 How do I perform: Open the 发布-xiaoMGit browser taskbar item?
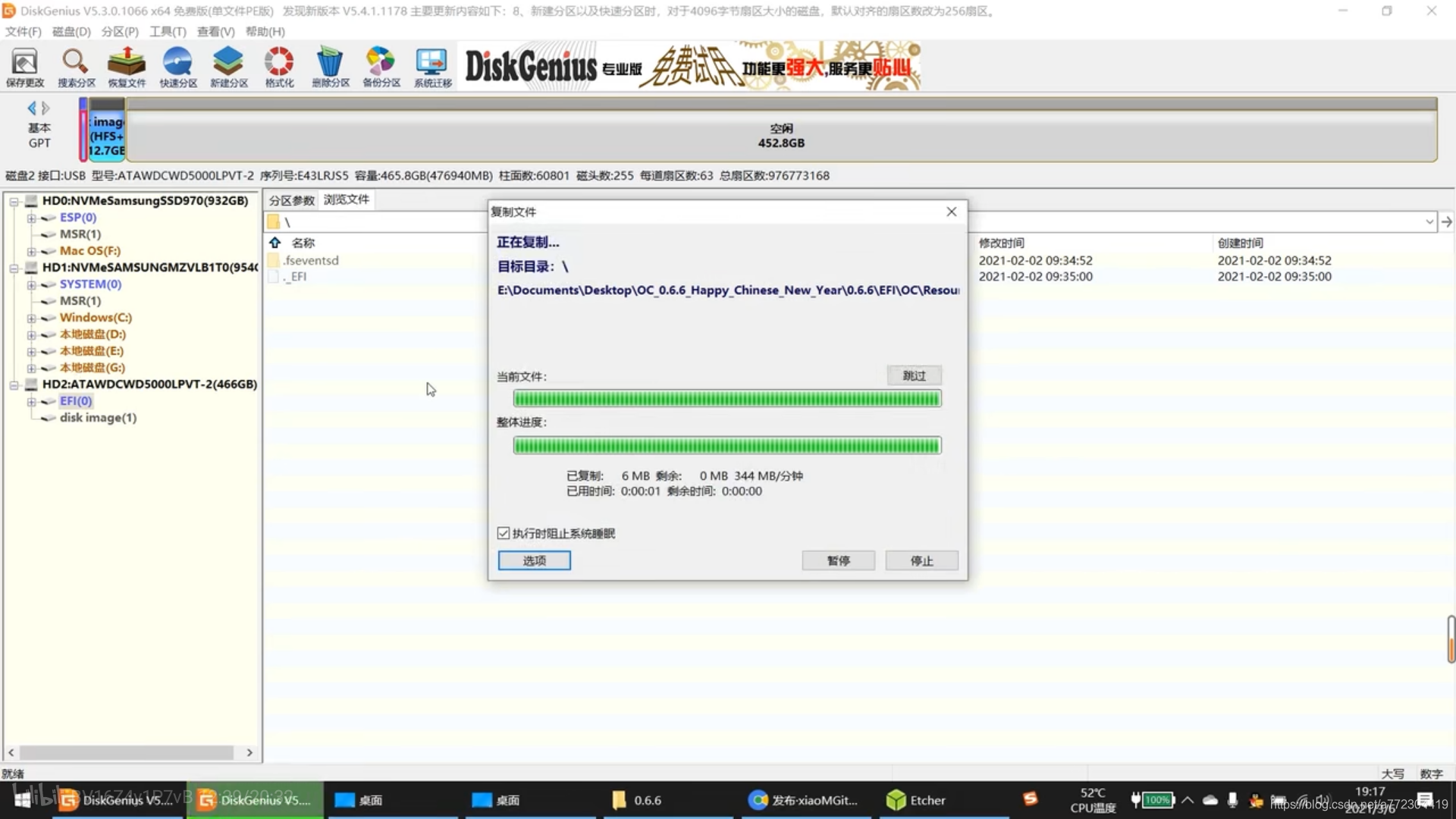pos(804,800)
